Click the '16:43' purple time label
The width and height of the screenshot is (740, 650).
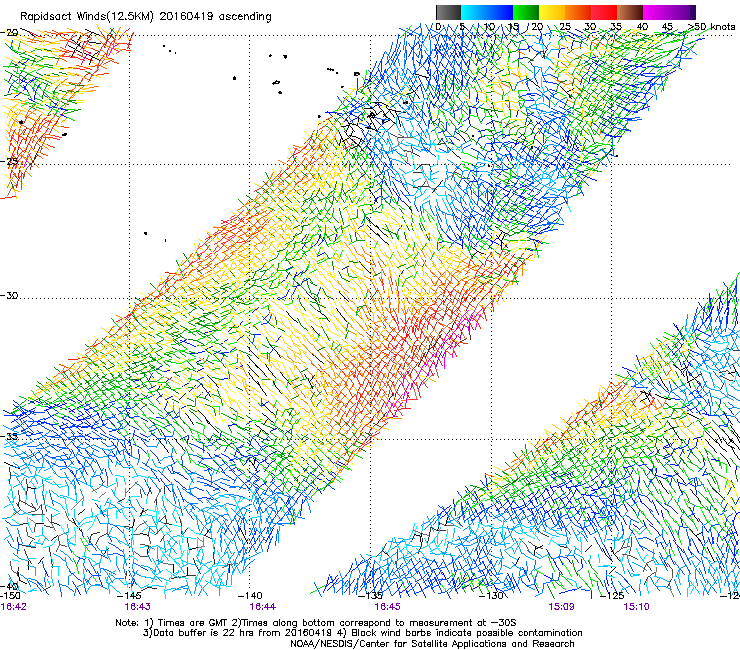[137, 607]
